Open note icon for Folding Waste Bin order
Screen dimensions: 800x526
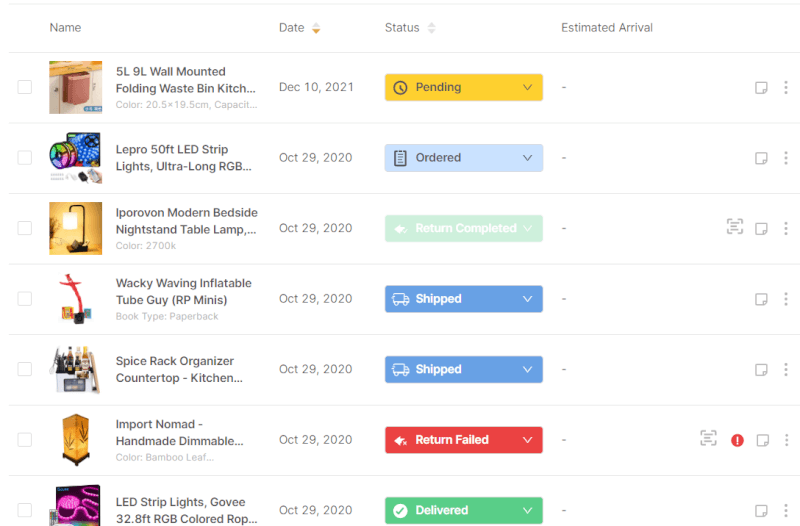point(761,88)
